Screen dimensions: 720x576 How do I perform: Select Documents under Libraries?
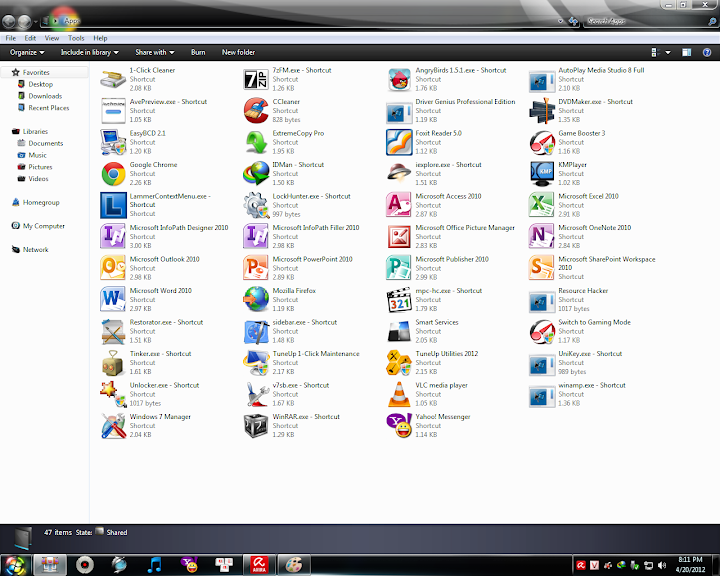(45, 143)
